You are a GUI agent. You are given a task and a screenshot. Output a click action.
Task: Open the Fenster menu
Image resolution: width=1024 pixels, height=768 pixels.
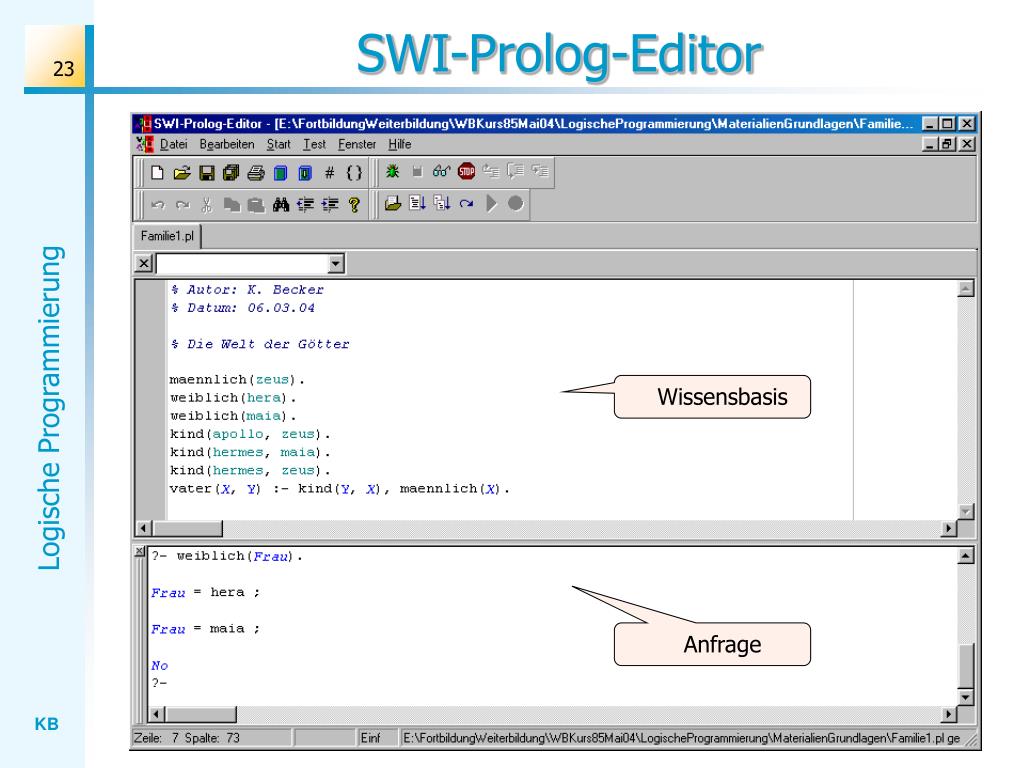tap(357, 144)
